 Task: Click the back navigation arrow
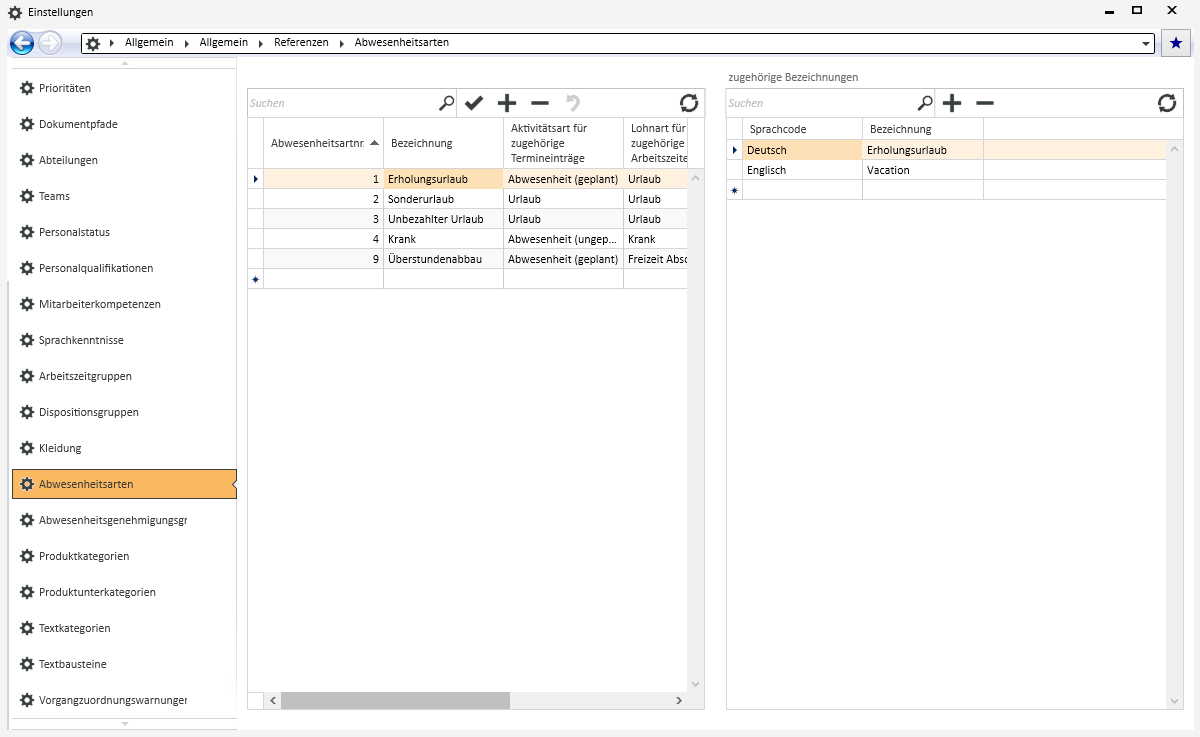tap(22, 43)
